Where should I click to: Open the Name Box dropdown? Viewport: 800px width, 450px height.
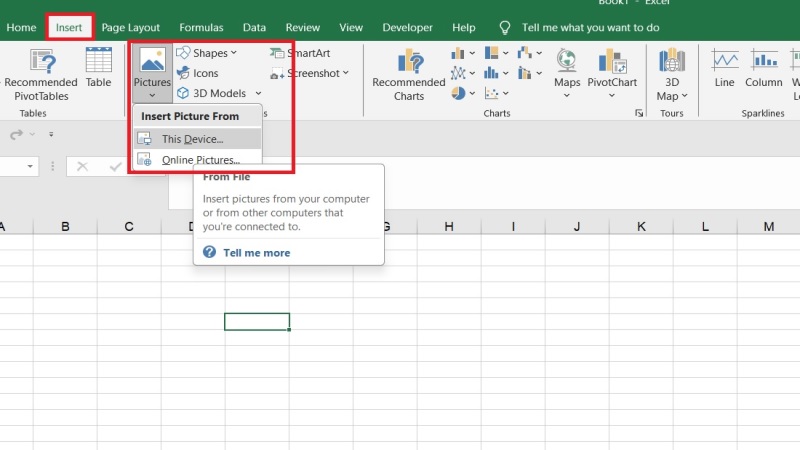(30, 166)
